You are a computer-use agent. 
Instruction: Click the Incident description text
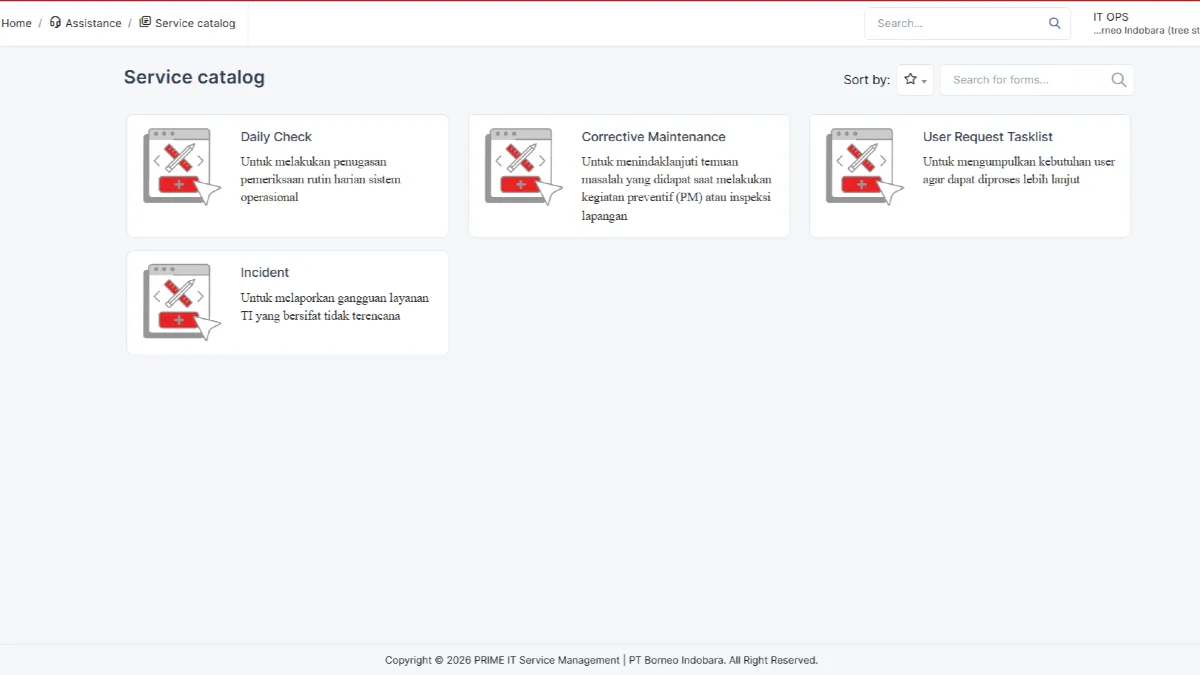[x=335, y=307]
